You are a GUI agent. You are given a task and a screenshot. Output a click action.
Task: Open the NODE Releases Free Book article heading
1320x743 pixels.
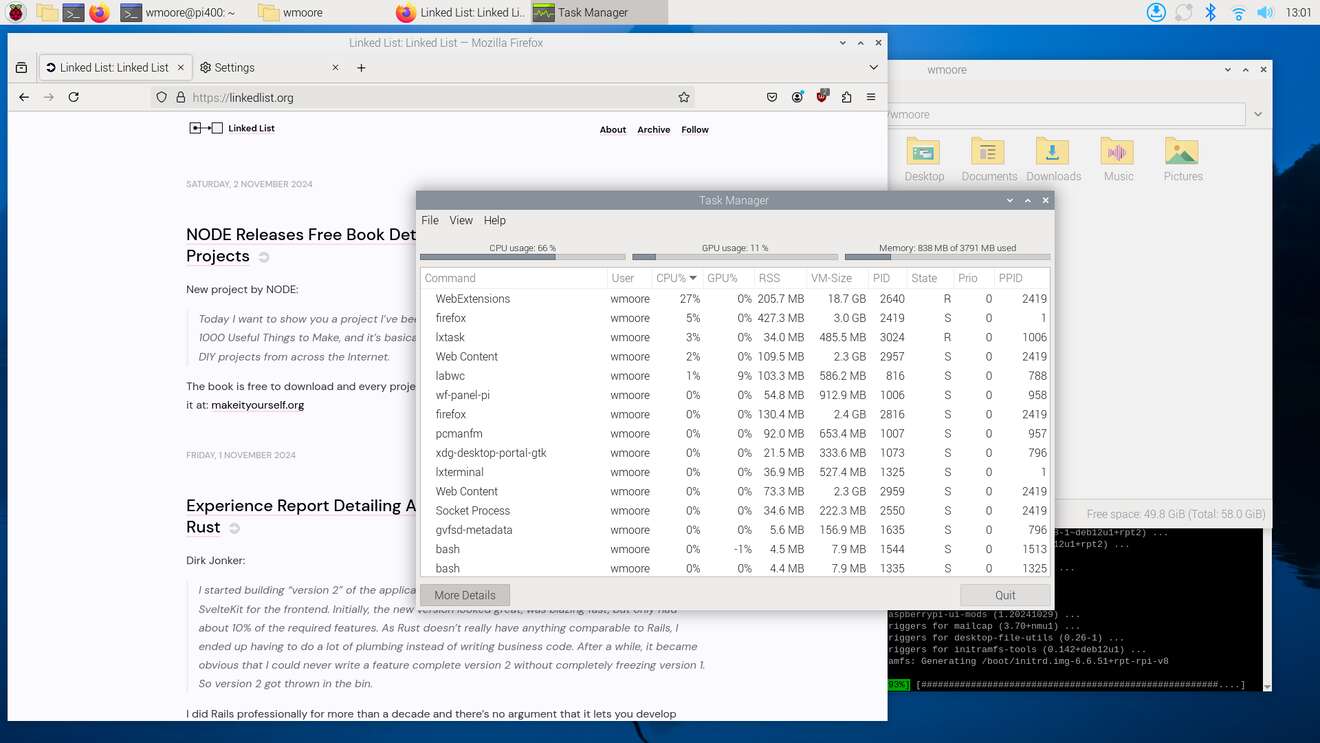coord(301,245)
